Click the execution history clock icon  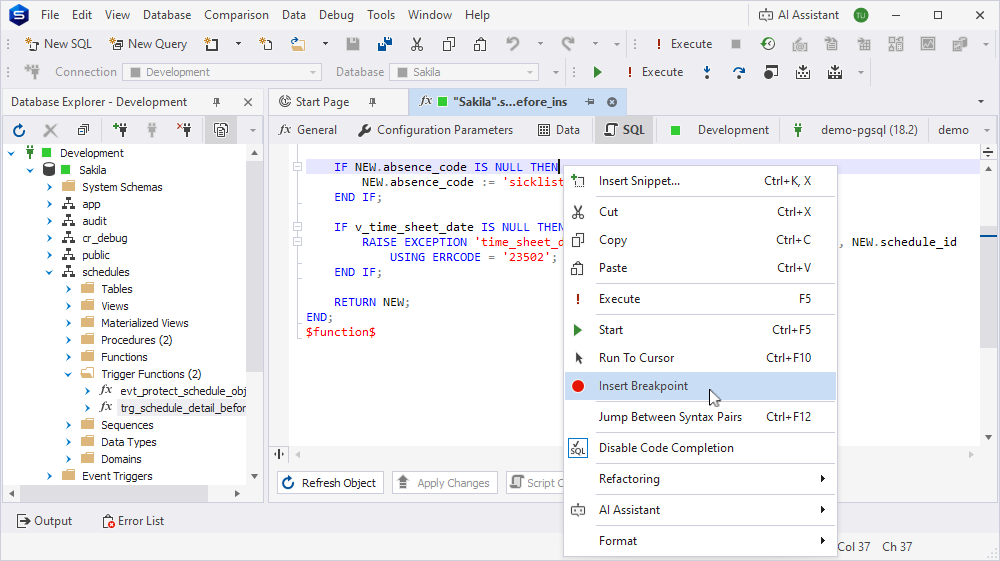(x=768, y=44)
